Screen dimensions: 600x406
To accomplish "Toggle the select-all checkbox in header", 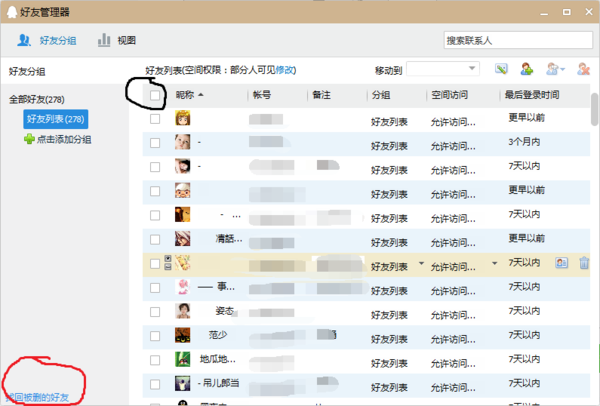I will tap(155, 95).
